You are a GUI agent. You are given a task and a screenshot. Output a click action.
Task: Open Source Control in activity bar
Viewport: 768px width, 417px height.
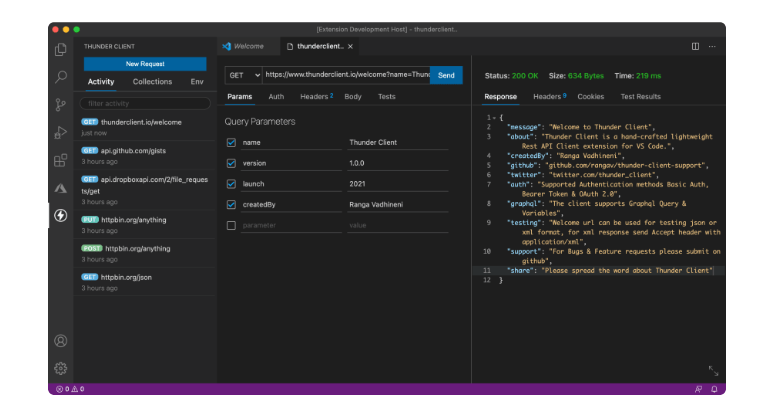pos(61,104)
